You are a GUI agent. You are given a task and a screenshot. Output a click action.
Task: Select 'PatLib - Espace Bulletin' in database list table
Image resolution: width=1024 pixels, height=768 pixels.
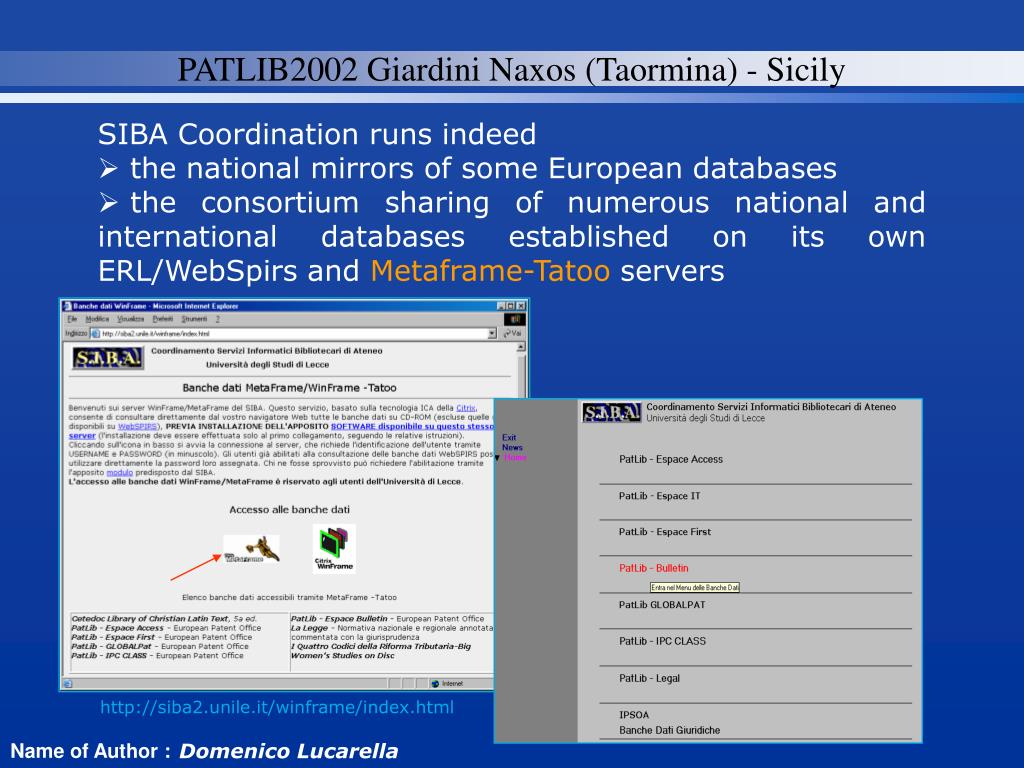pos(387,618)
